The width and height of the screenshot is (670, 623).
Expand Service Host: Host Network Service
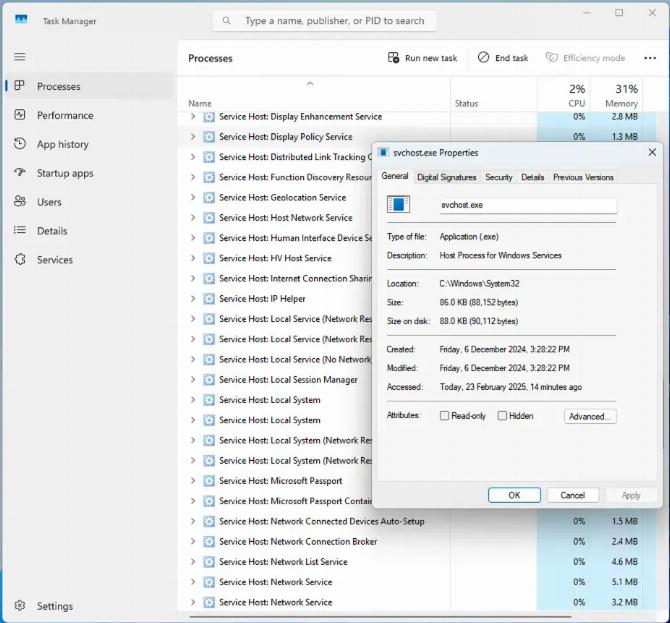click(x=193, y=217)
